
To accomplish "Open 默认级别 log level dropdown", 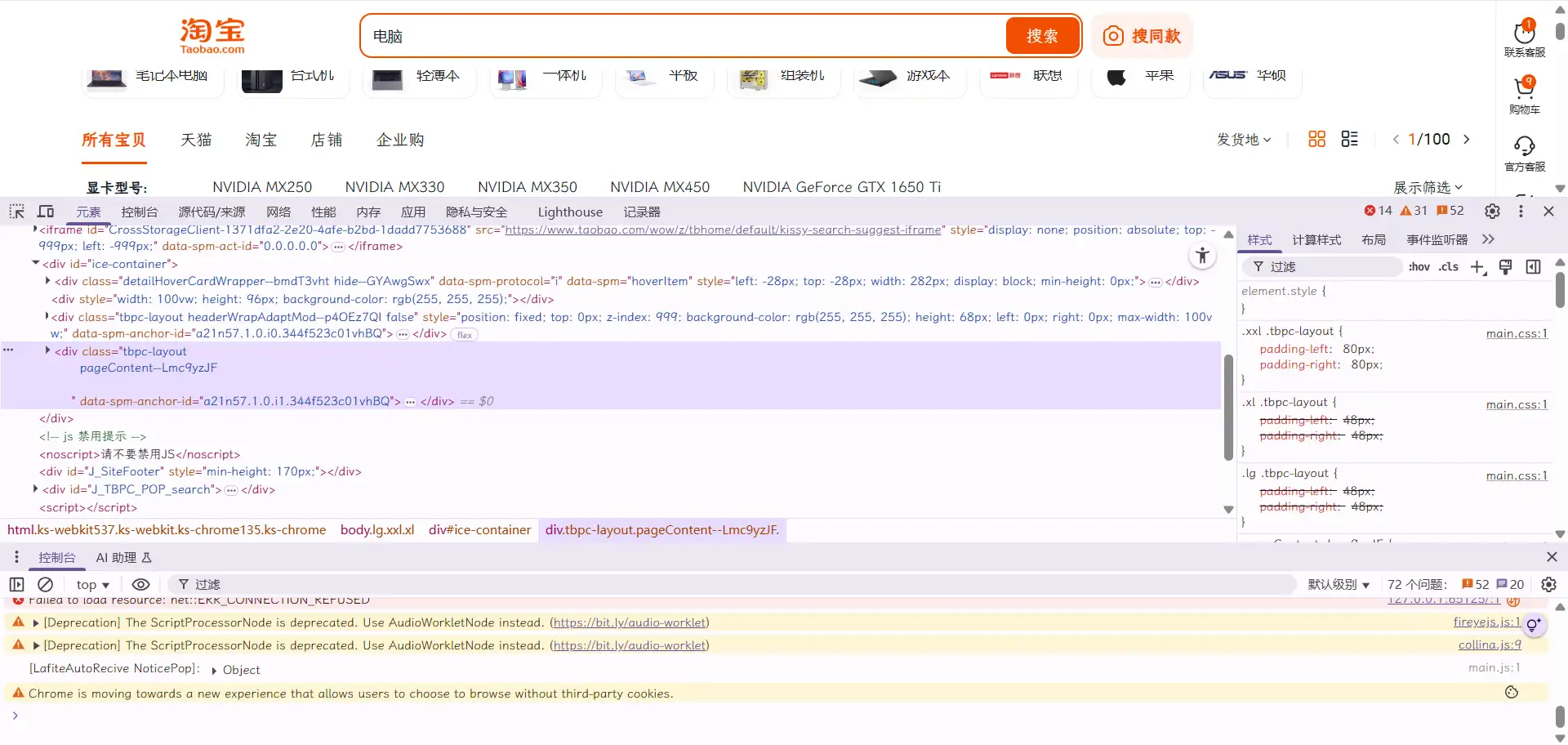I will point(1339,584).
